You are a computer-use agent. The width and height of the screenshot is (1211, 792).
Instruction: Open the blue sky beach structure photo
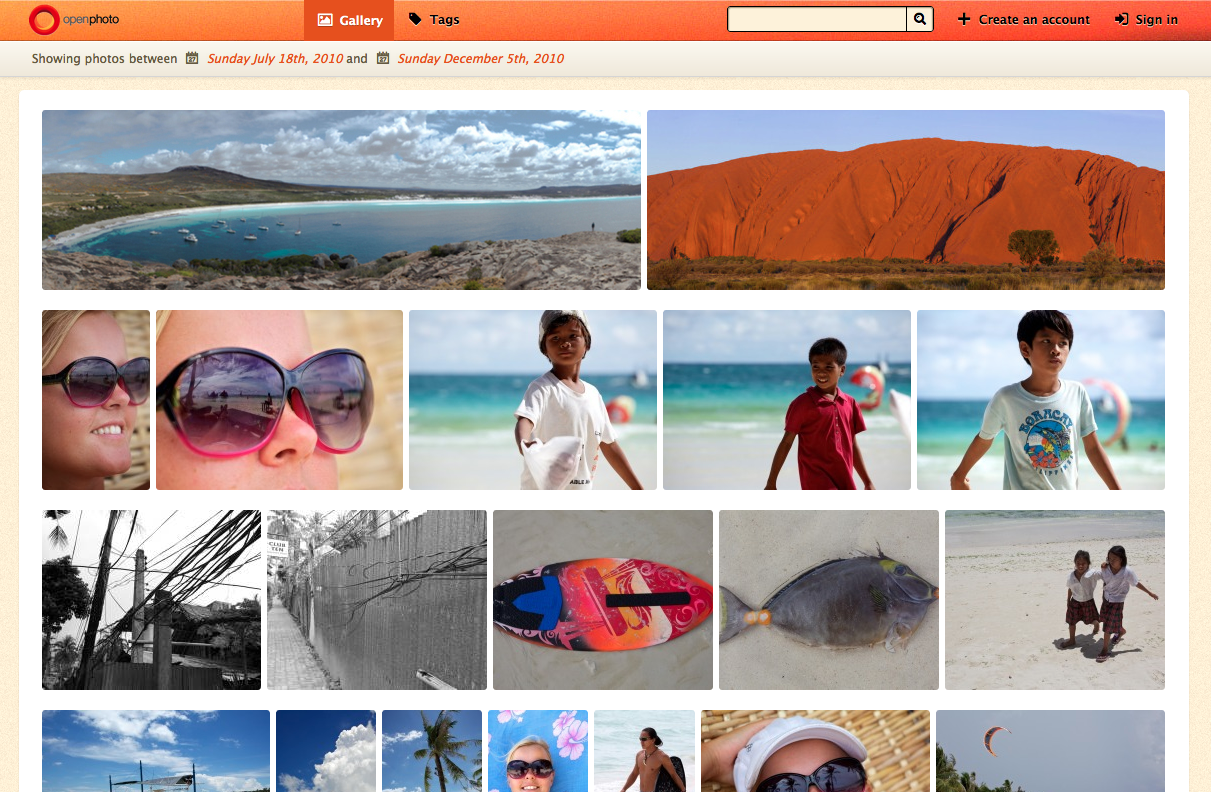156,751
